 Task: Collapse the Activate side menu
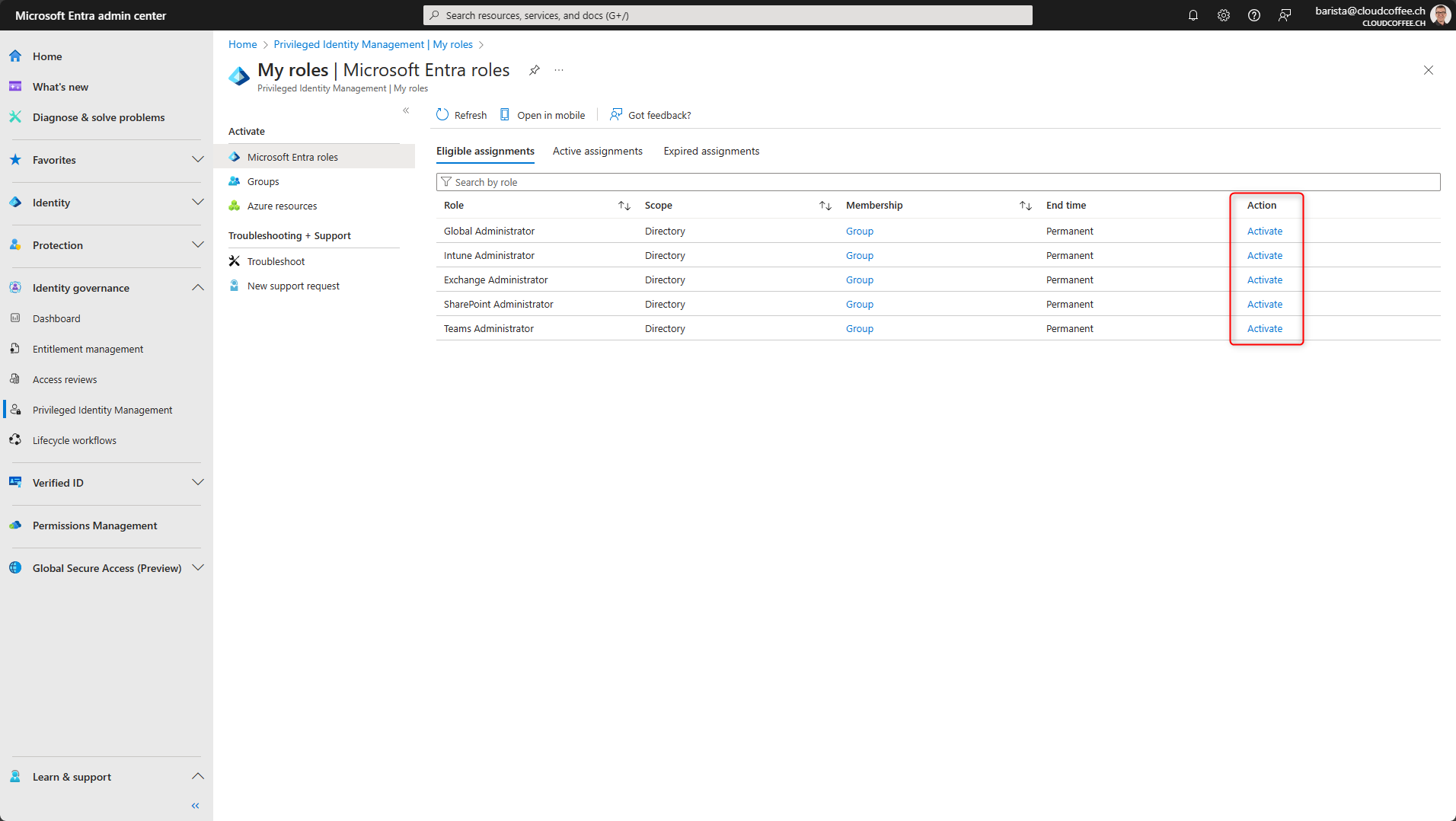tap(406, 110)
